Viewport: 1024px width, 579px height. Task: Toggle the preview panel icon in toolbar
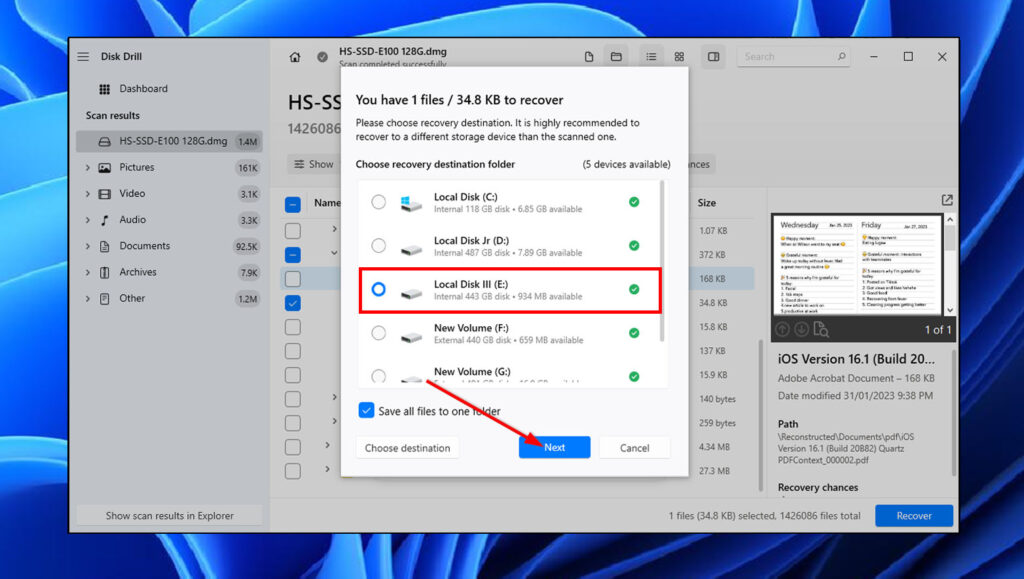pos(713,57)
